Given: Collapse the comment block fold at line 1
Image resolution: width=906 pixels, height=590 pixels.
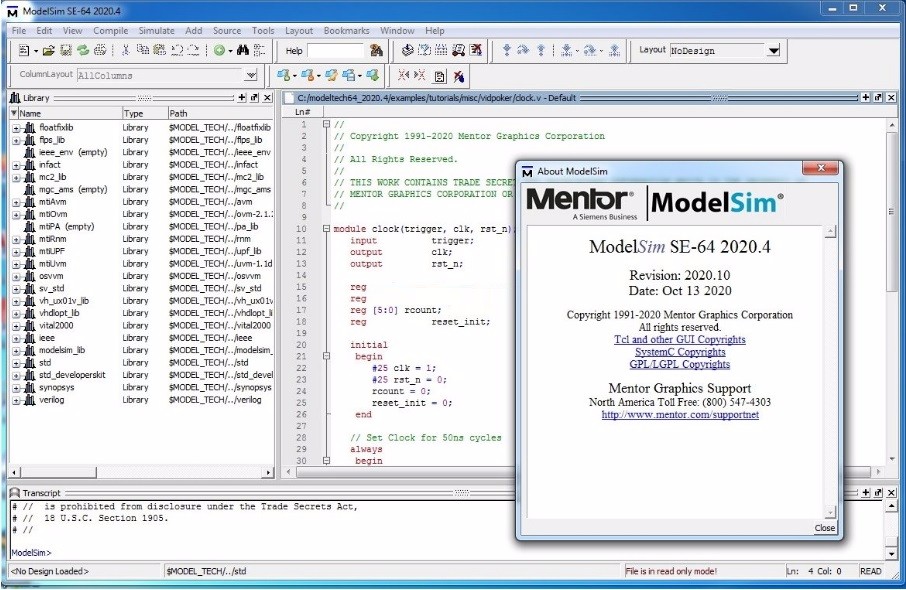Looking at the screenshot, I should coord(326,124).
